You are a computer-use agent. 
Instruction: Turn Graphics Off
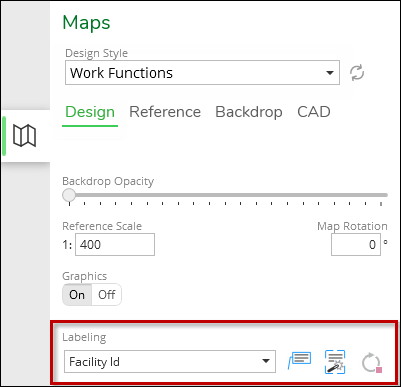107,295
